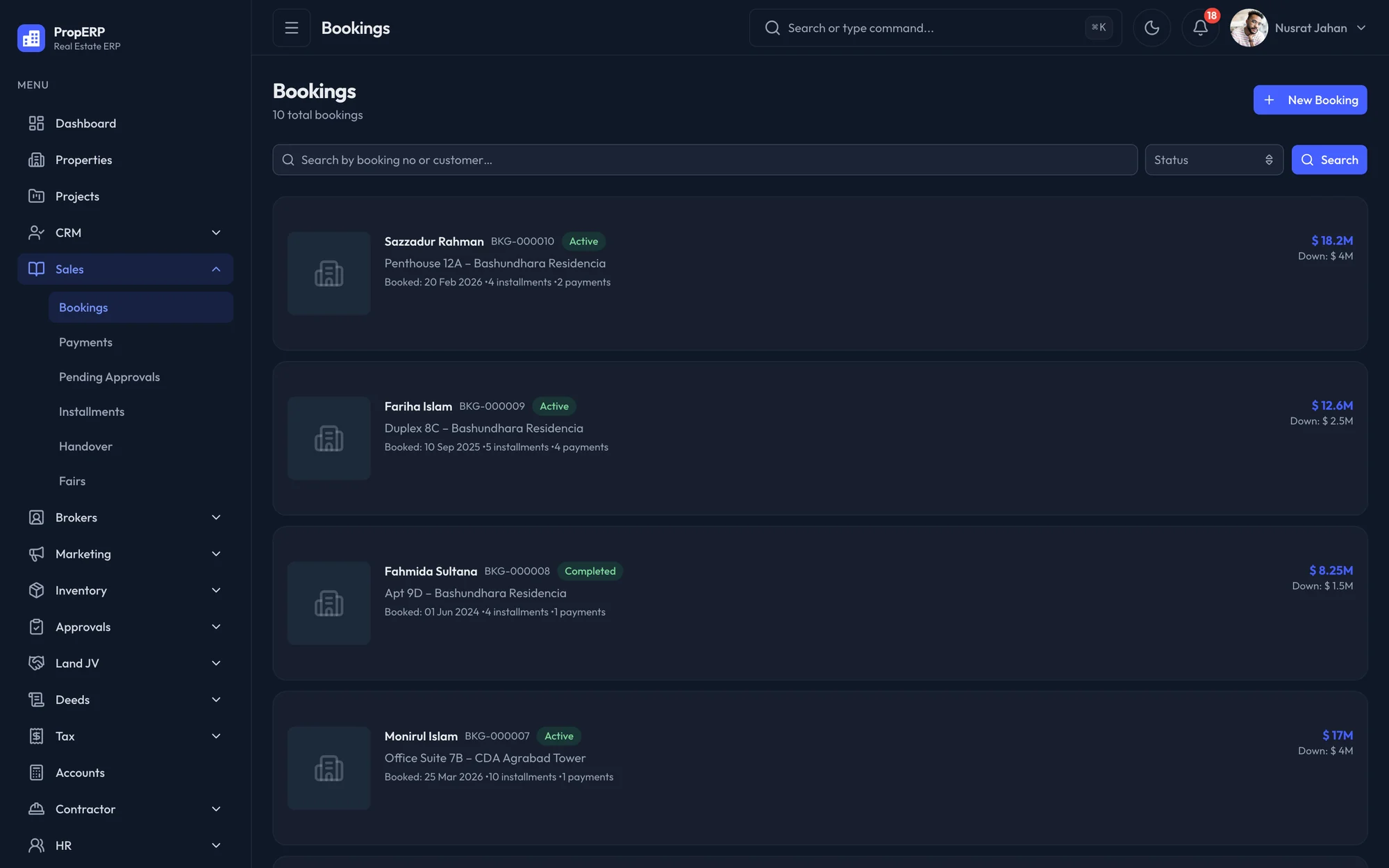Click booking number BKG-000007
This screenshot has width=1389, height=868.
point(497,736)
